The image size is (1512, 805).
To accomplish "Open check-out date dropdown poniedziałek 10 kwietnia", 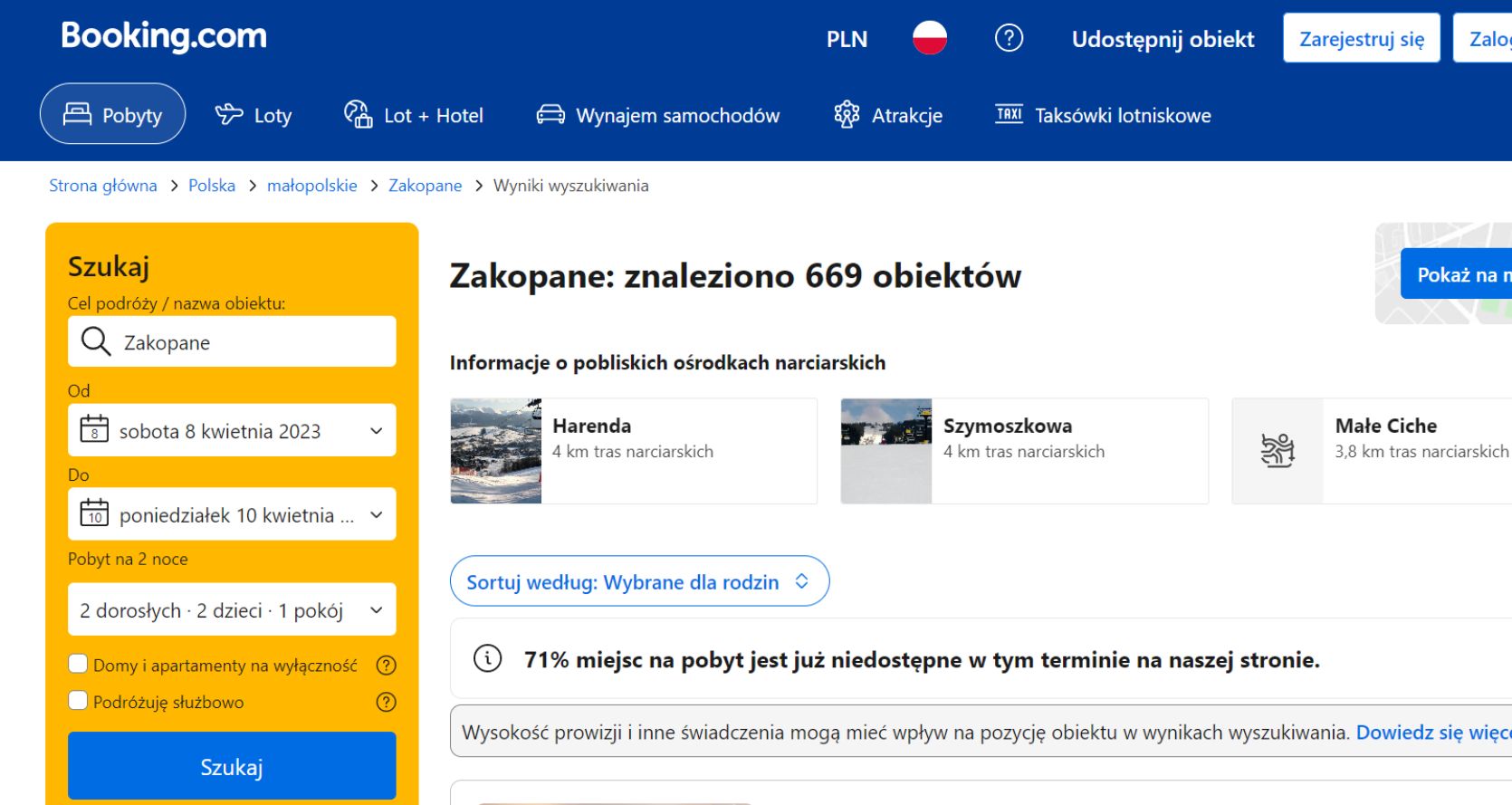I will 232,514.
